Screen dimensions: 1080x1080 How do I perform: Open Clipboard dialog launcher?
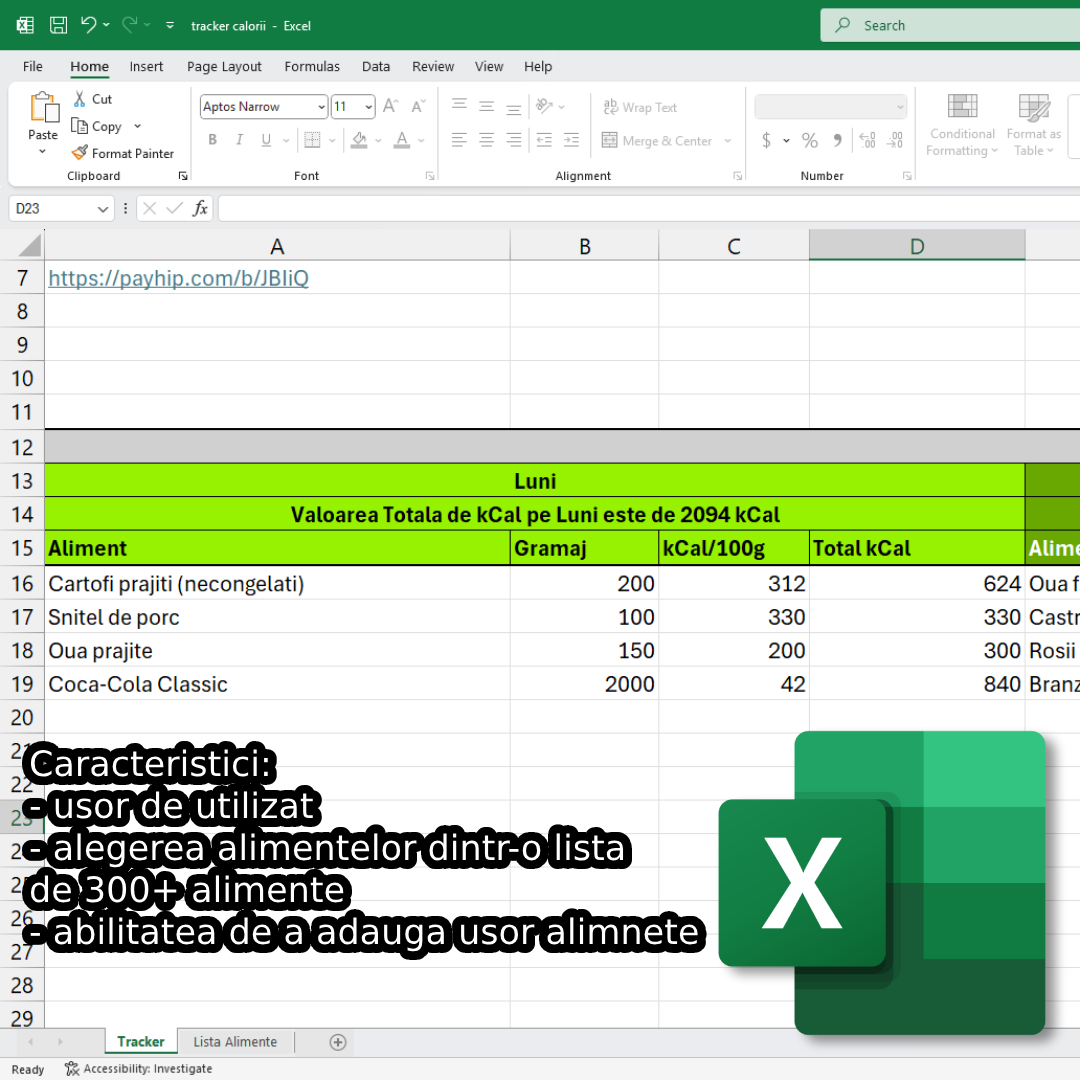tap(183, 176)
